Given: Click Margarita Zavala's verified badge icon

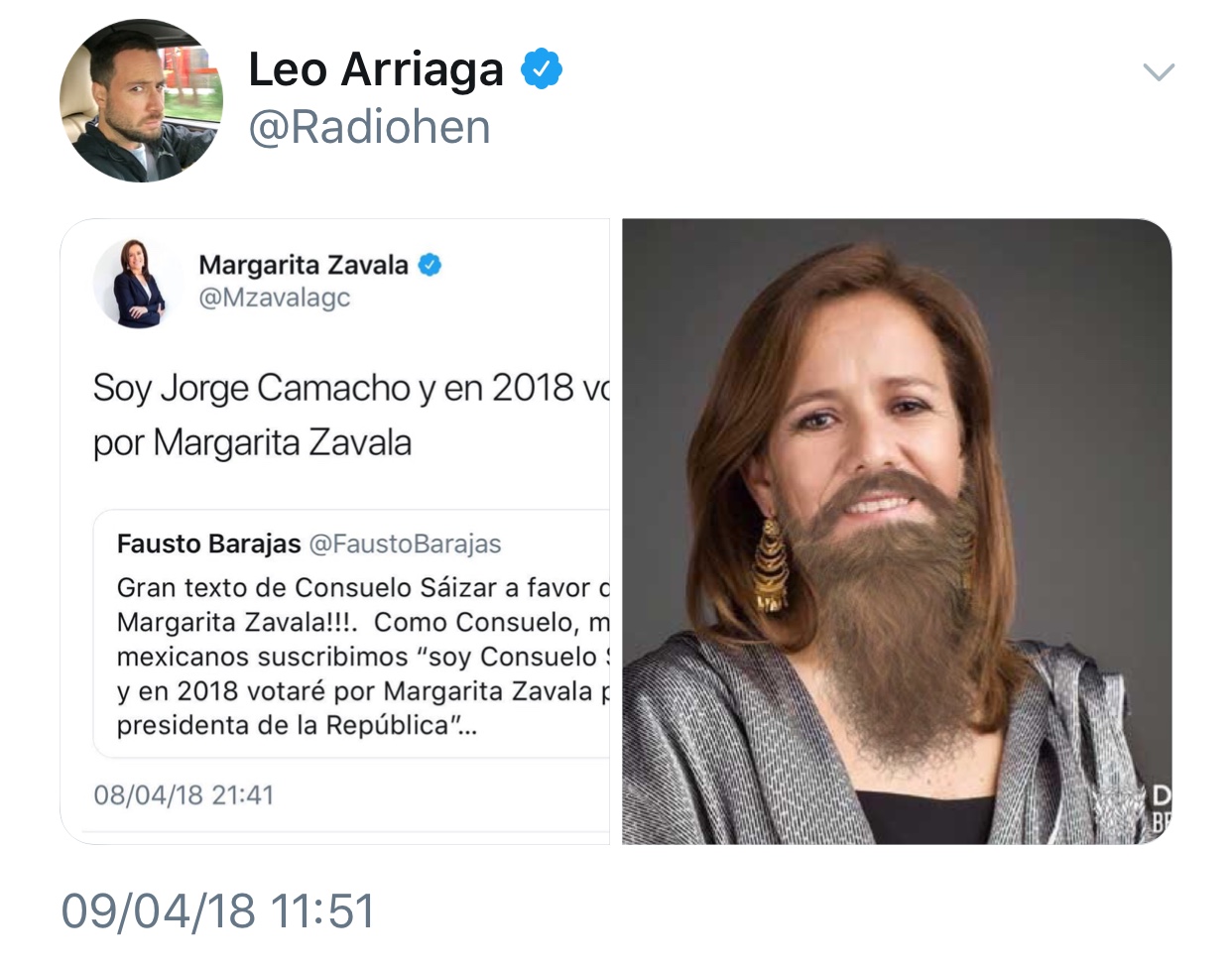Looking at the screenshot, I should [430, 265].
